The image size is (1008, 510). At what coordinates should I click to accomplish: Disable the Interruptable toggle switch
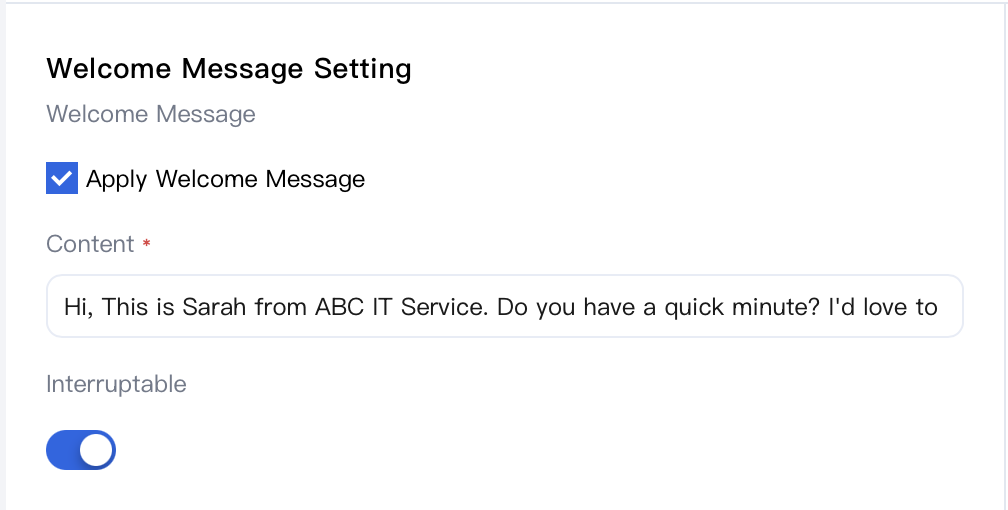(x=81, y=450)
